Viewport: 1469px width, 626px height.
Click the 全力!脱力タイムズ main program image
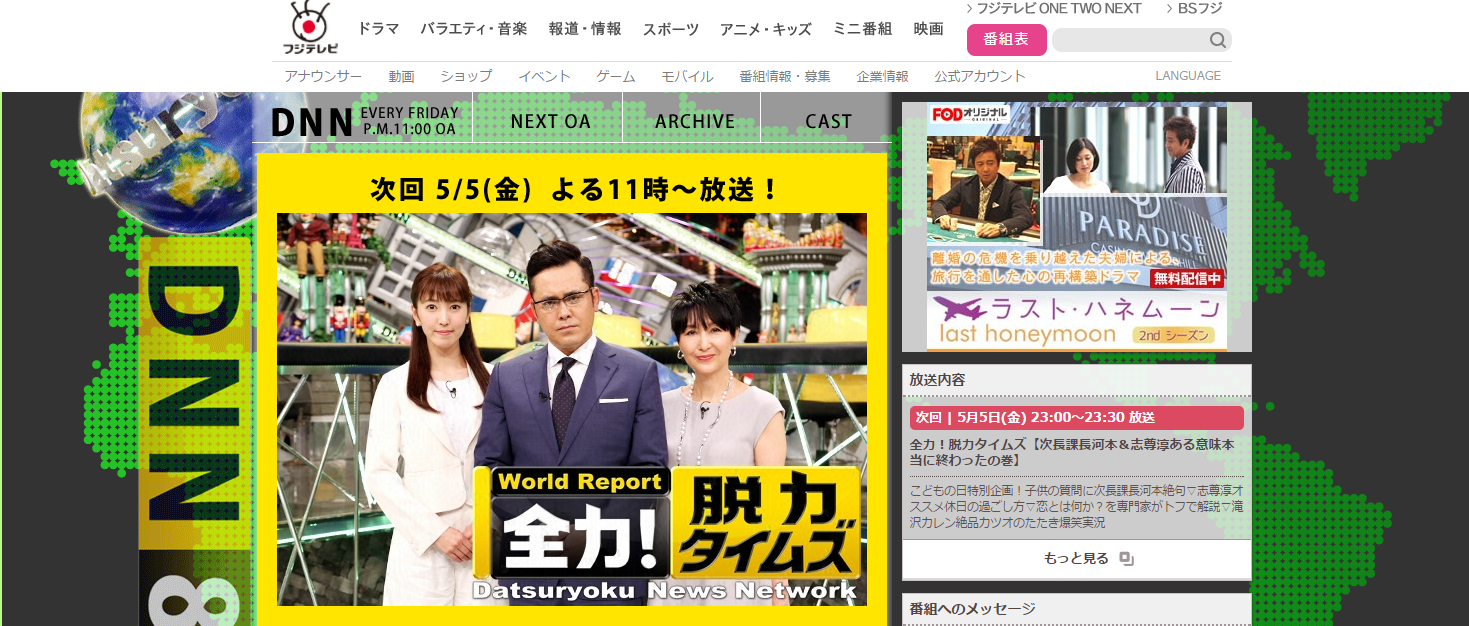point(572,409)
